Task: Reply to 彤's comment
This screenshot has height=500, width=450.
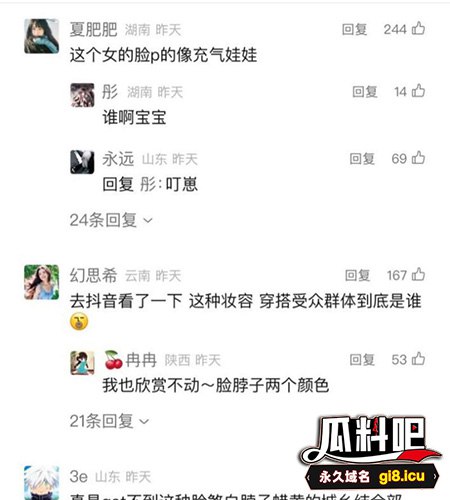Action: coord(365,91)
